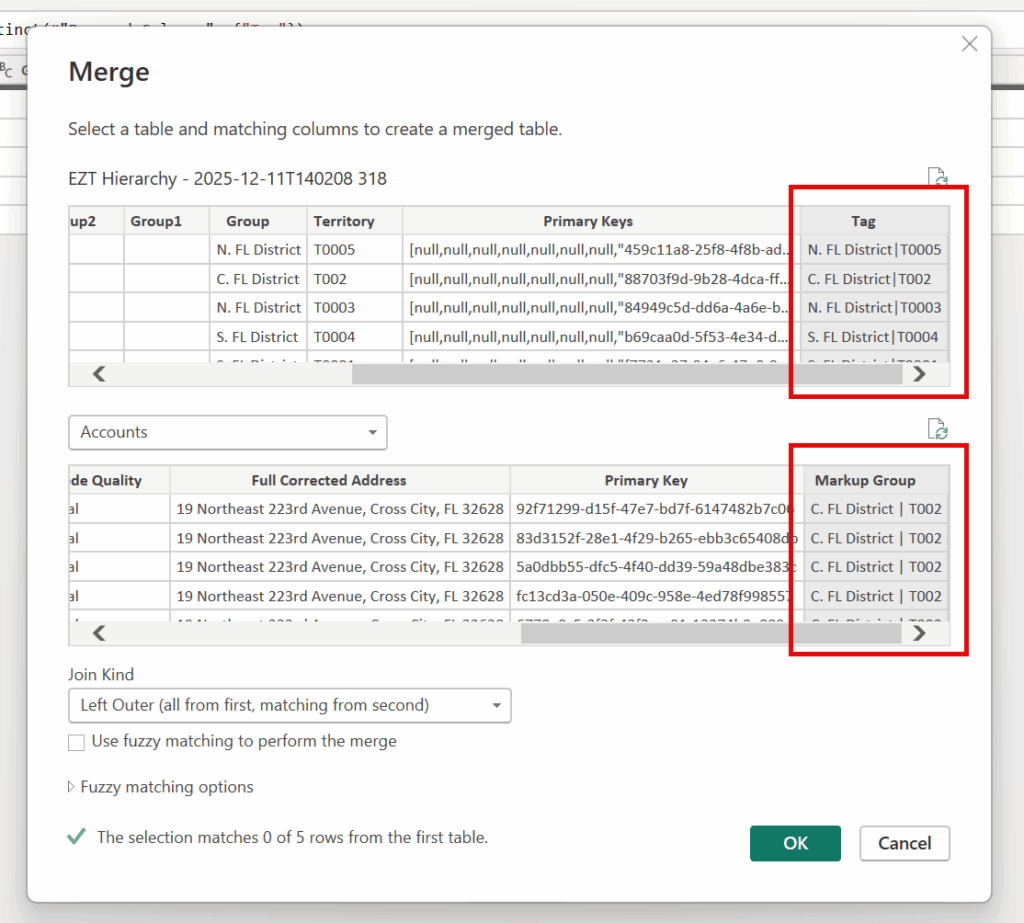Click the refresh preview icon for EZT Hierarchy table
Screen dimensions: 1024x923
pyautogui.click(x=937, y=178)
